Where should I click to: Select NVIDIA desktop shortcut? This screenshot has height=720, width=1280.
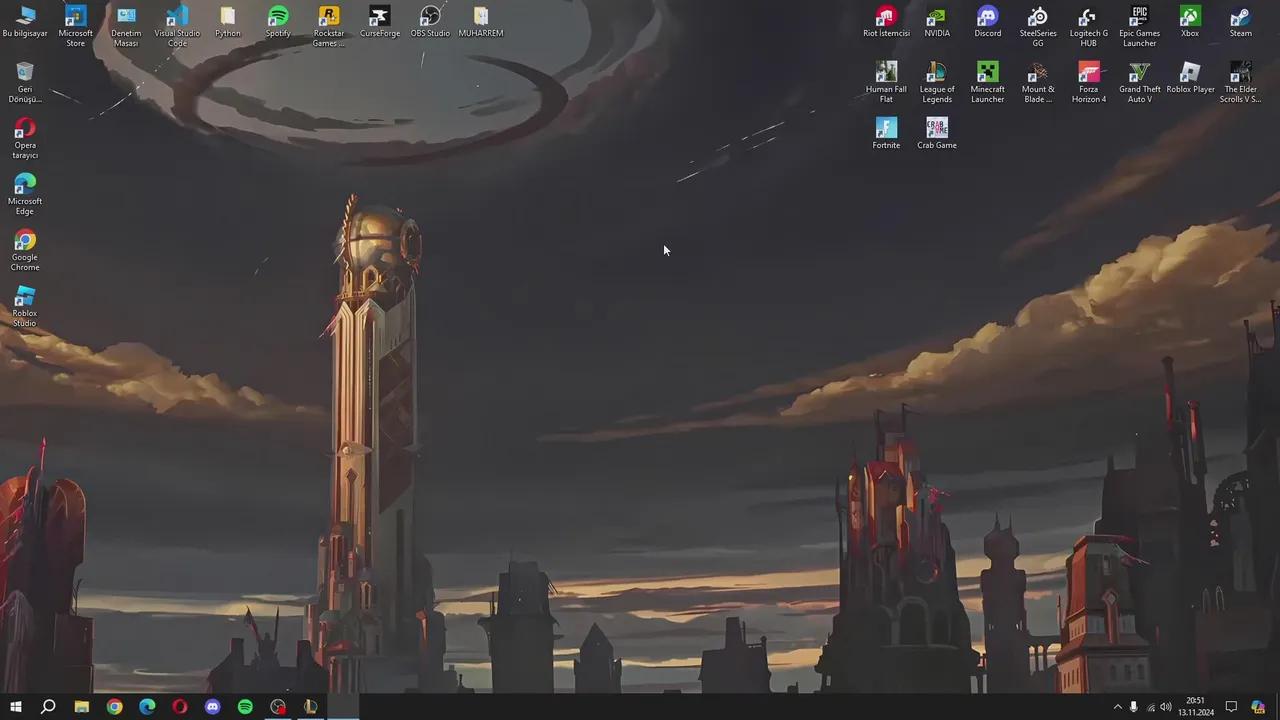[937, 22]
